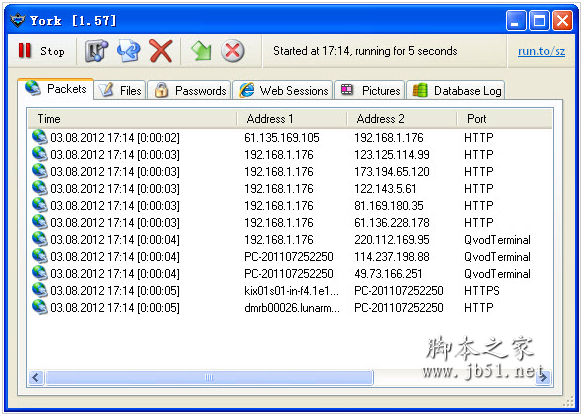Click the QvodTerminal port cell for 49.73.166.251
This screenshot has width=585, height=418.
pyautogui.click(x=497, y=274)
